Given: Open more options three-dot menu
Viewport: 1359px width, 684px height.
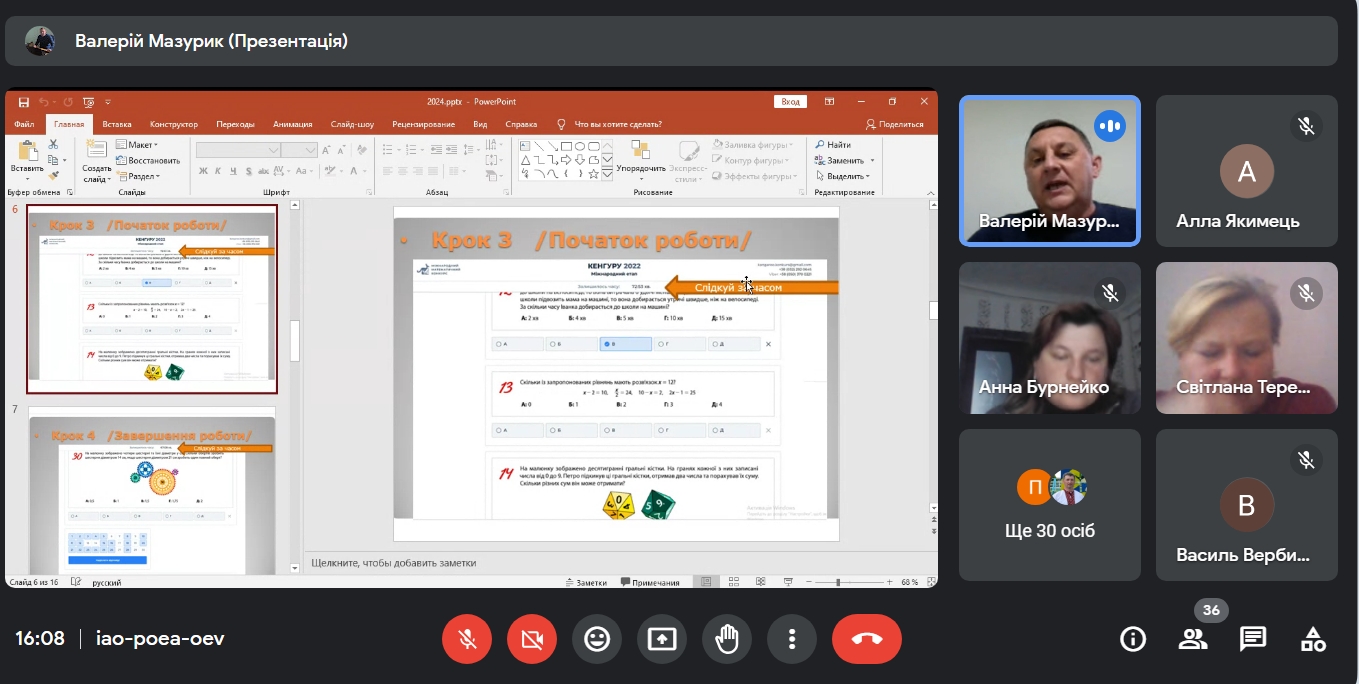Looking at the screenshot, I should [792, 639].
